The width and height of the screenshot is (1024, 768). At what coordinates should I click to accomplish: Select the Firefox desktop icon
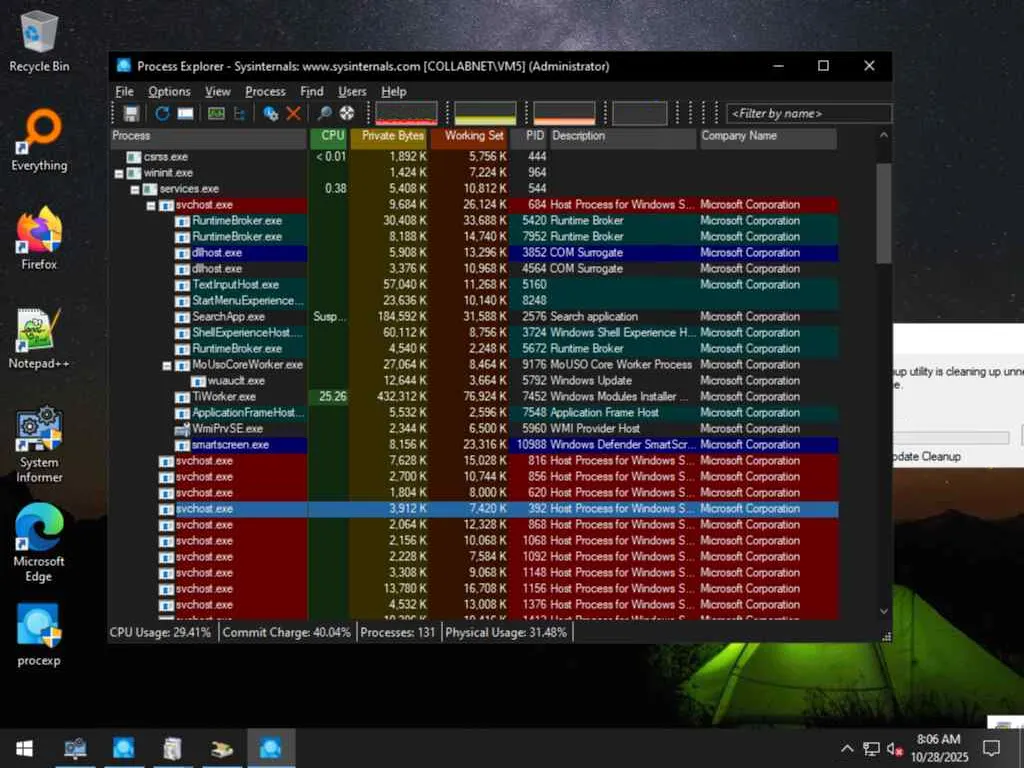click(39, 239)
